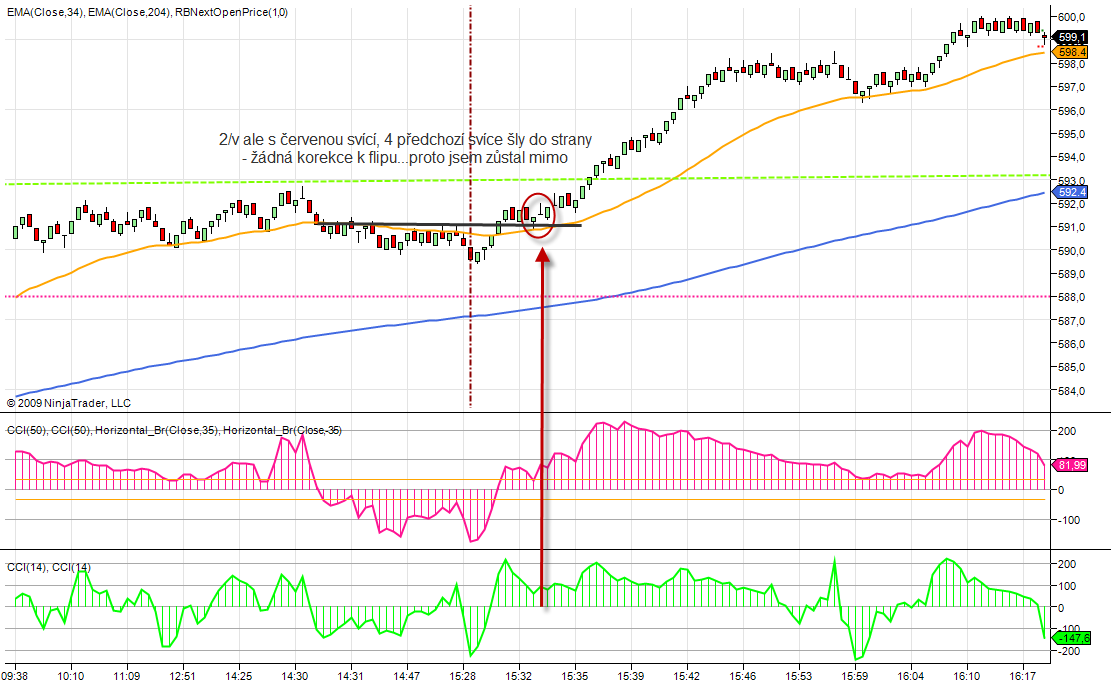Click the green -147,6 CCI value marker
The height and width of the screenshot is (688, 1111).
(1072, 638)
